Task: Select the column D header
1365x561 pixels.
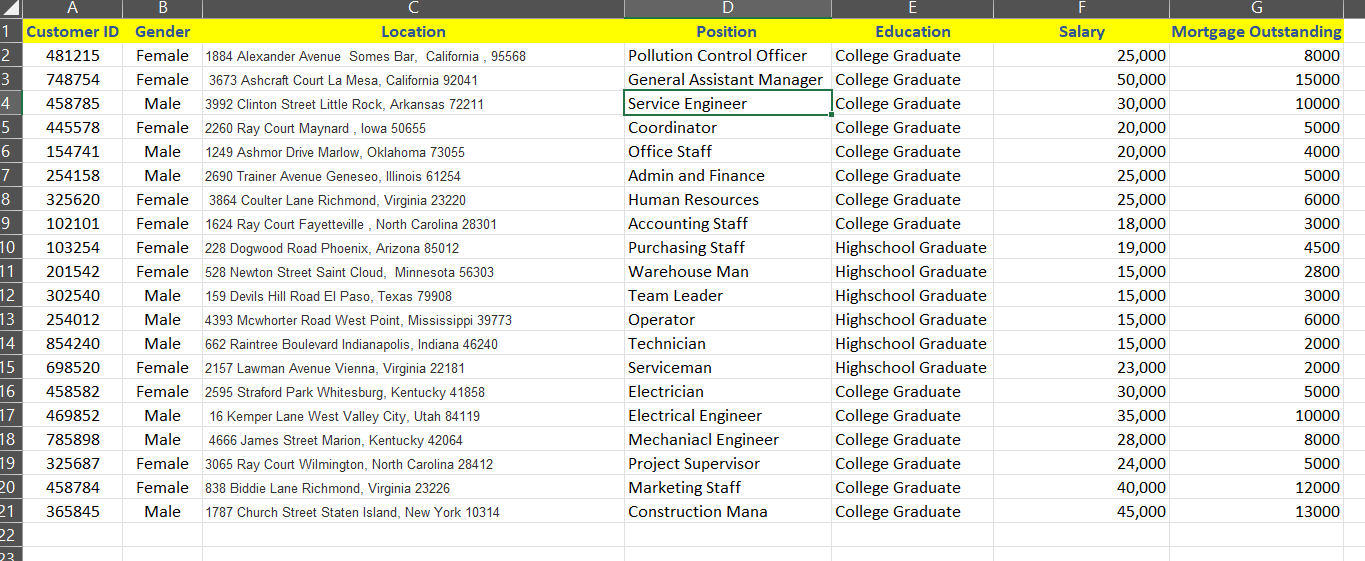Action: click(727, 9)
